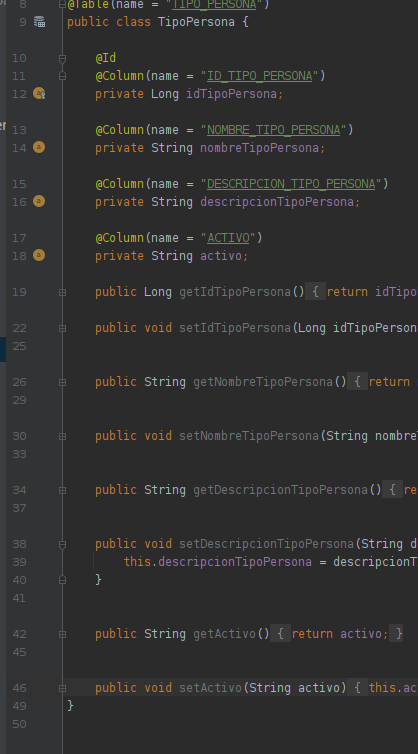The height and width of the screenshot is (754, 418).
Task: Click the @Column annotation on line 17
Action: (119, 238)
